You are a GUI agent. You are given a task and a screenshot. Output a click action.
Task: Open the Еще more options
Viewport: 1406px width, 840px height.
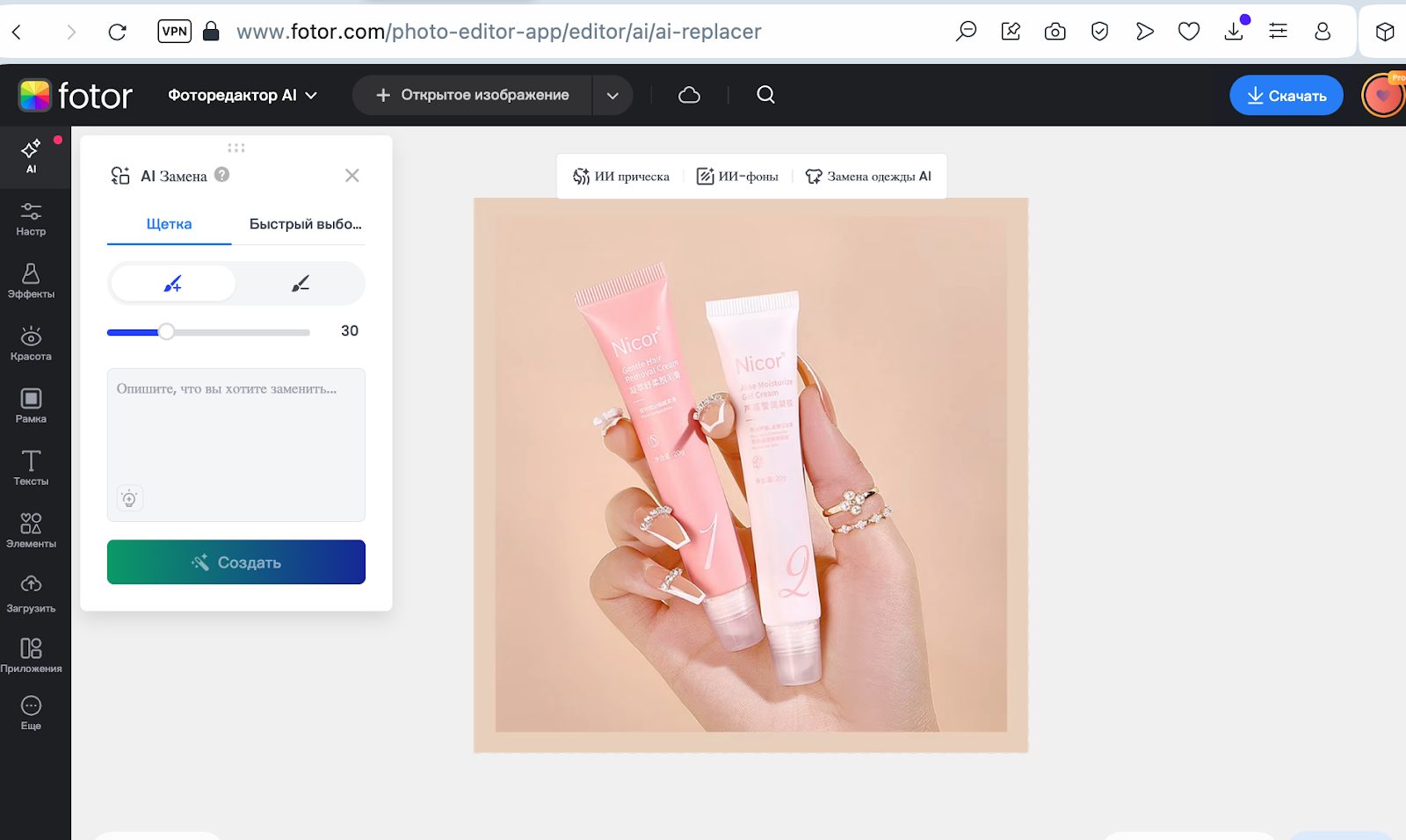point(32,713)
